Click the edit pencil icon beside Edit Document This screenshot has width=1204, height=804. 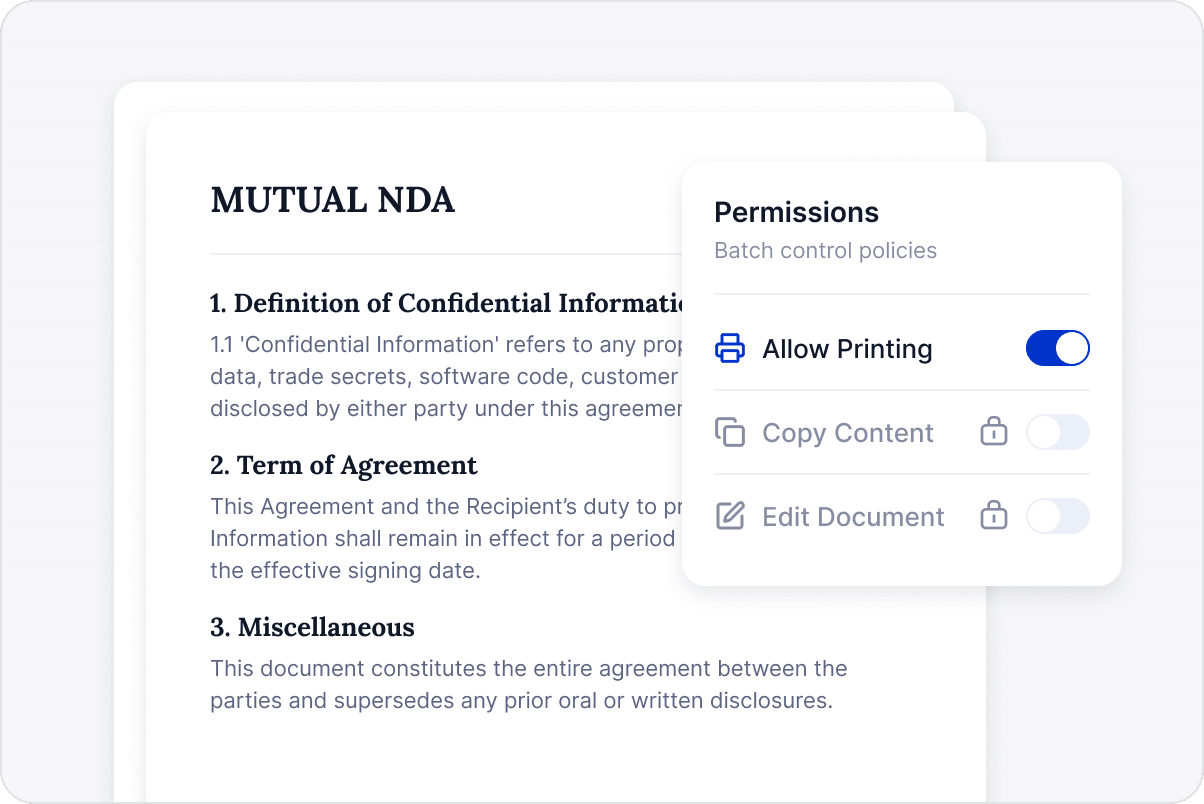pos(730,516)
